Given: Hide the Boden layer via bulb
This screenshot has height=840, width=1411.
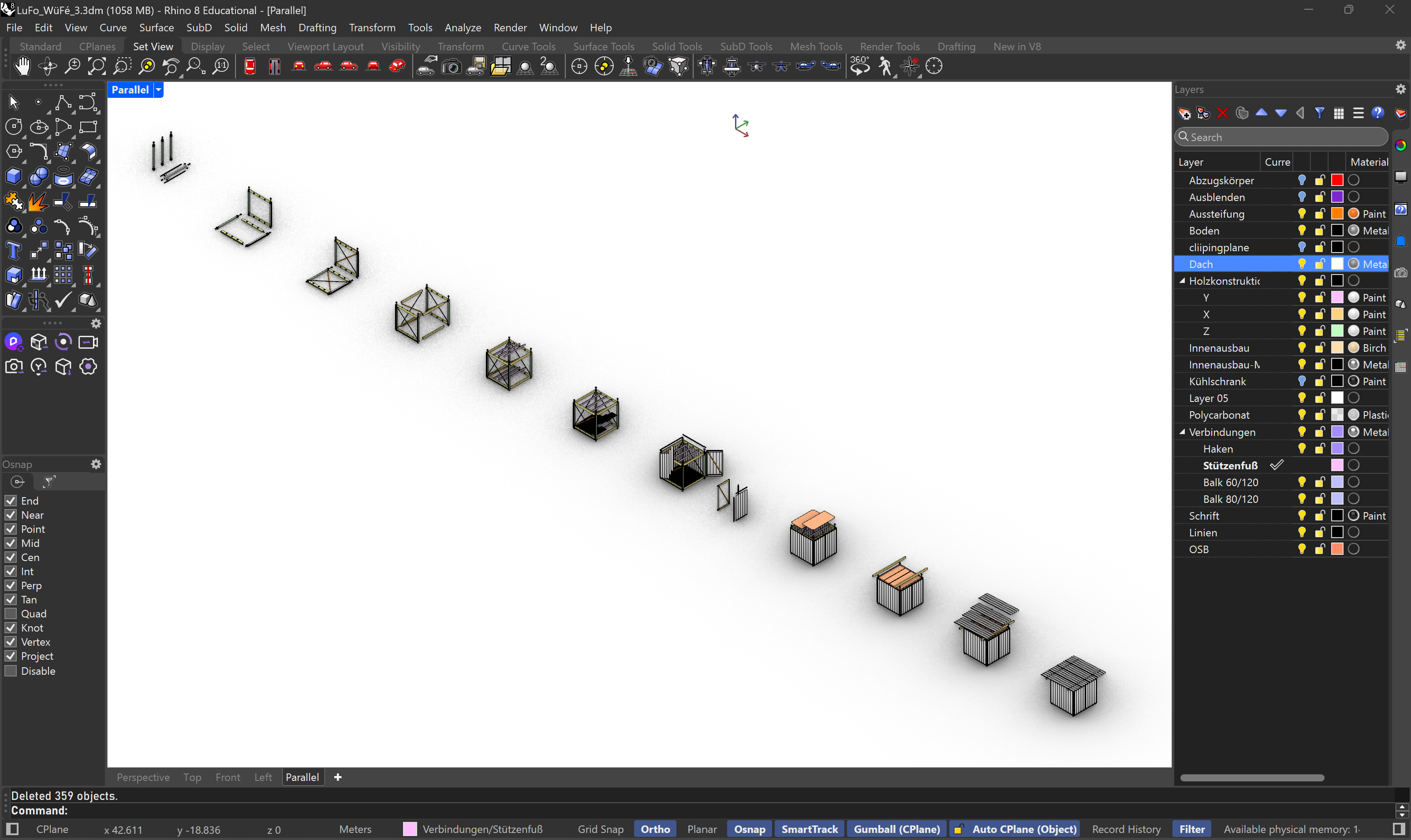Looking at the screenshot, I should [1302, 231].
